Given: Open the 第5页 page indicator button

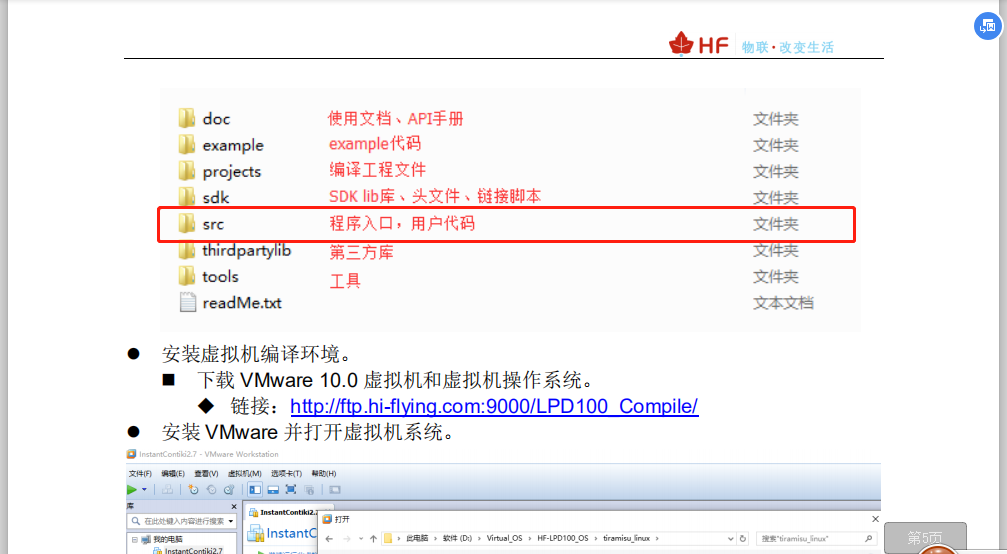Looking at the screenshot, I should point(925,538).
